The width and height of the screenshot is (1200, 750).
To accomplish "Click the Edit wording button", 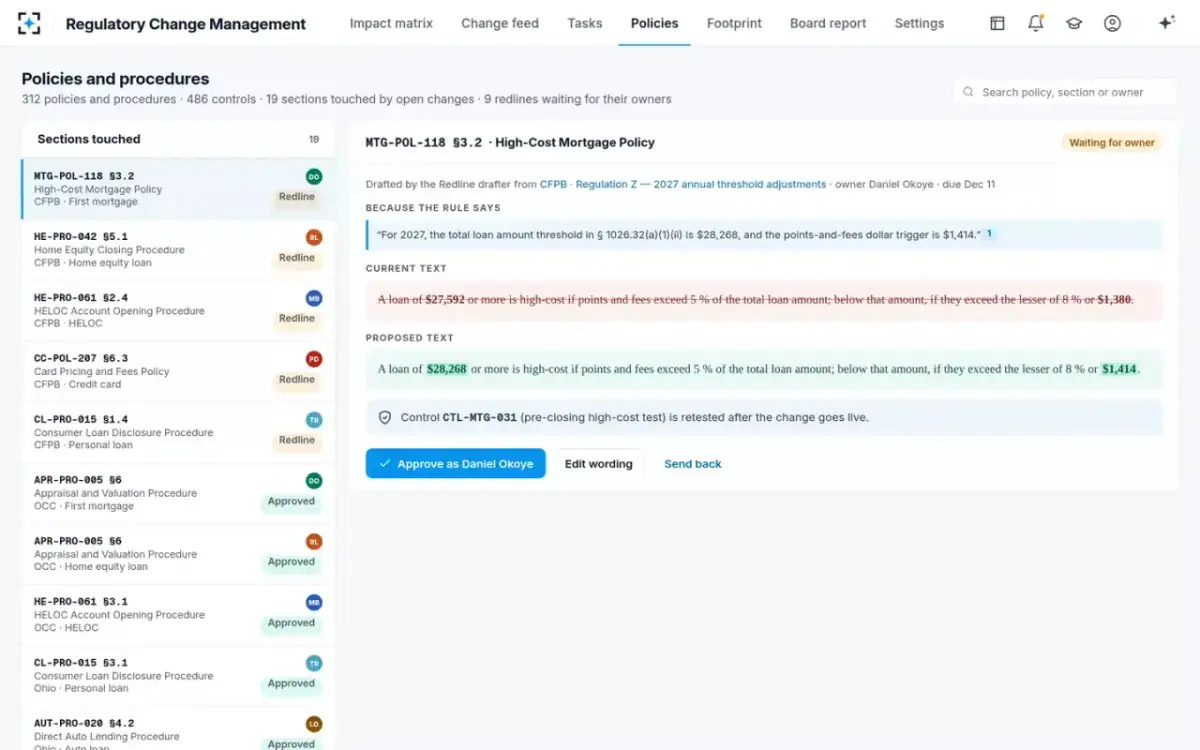I will tap(599, 464).
